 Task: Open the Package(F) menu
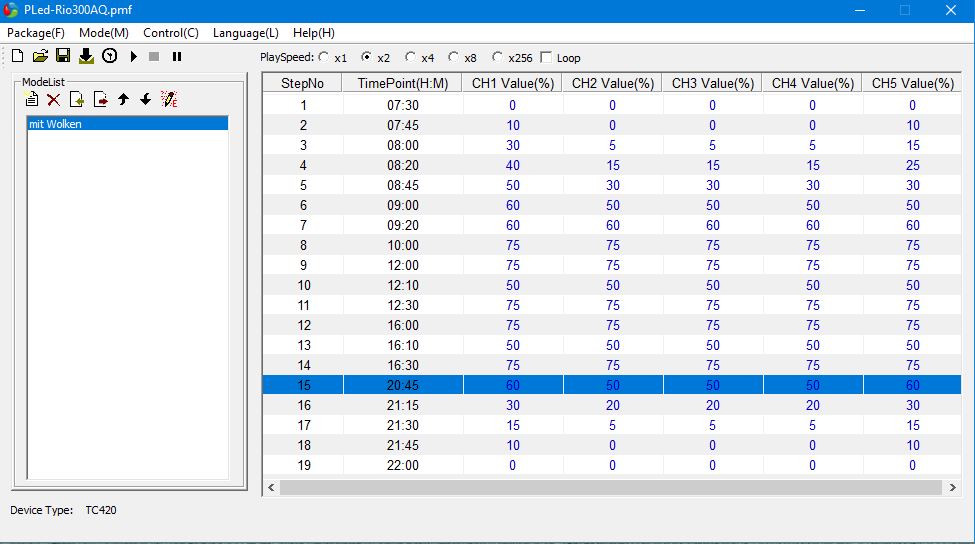click(35, 33)
